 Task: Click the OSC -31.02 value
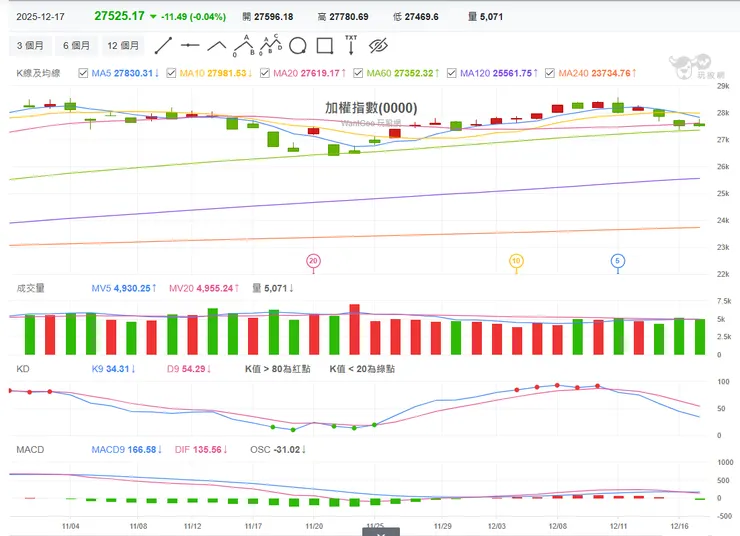(x=278, y=450)
